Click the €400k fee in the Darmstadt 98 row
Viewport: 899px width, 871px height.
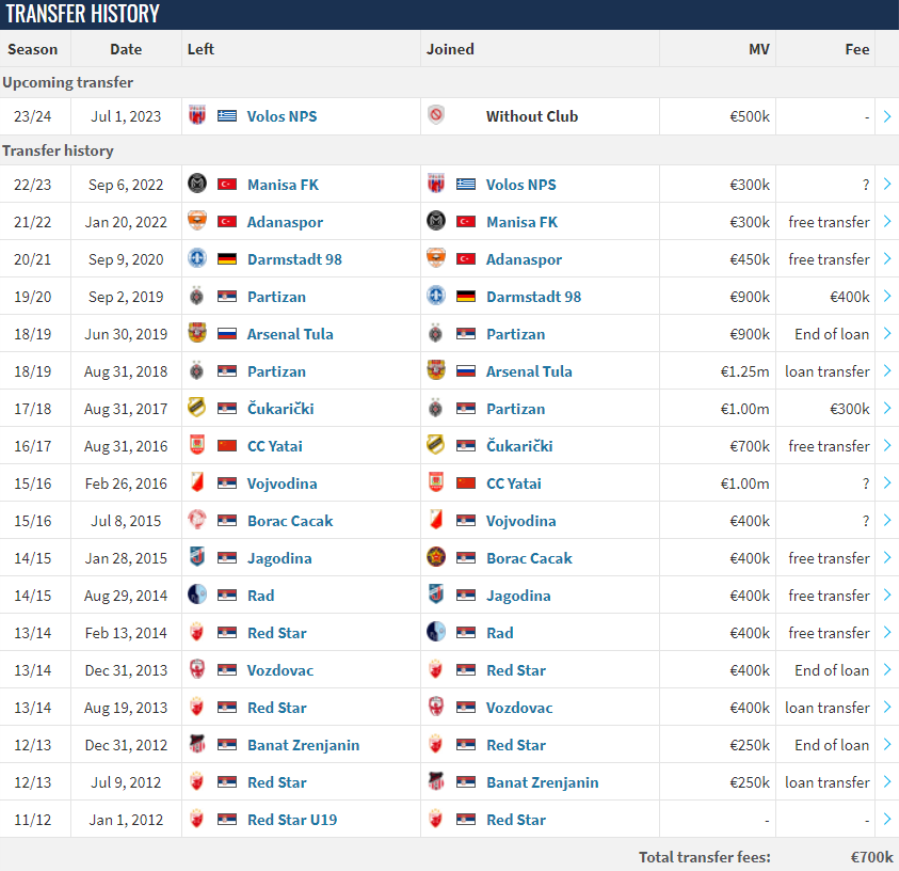click(850, 296)
